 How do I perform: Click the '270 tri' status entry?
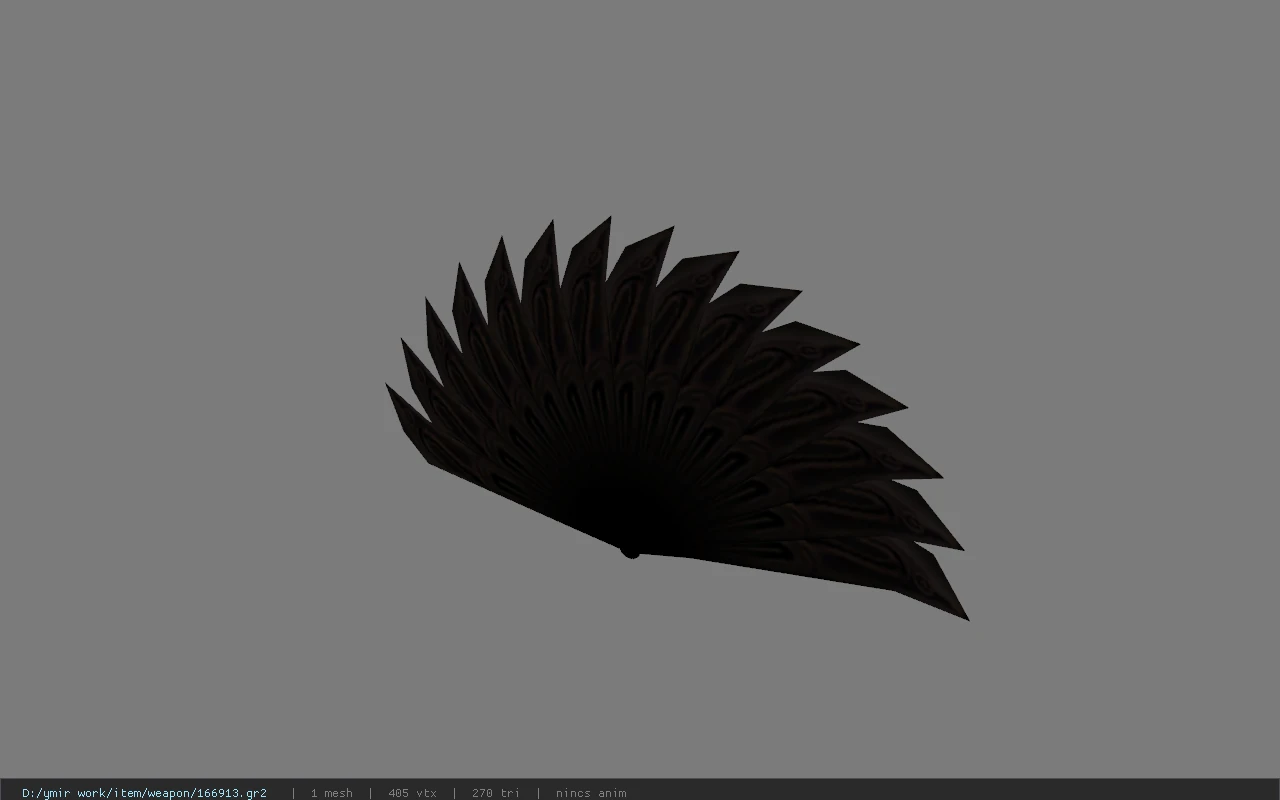tap(496, 793)
